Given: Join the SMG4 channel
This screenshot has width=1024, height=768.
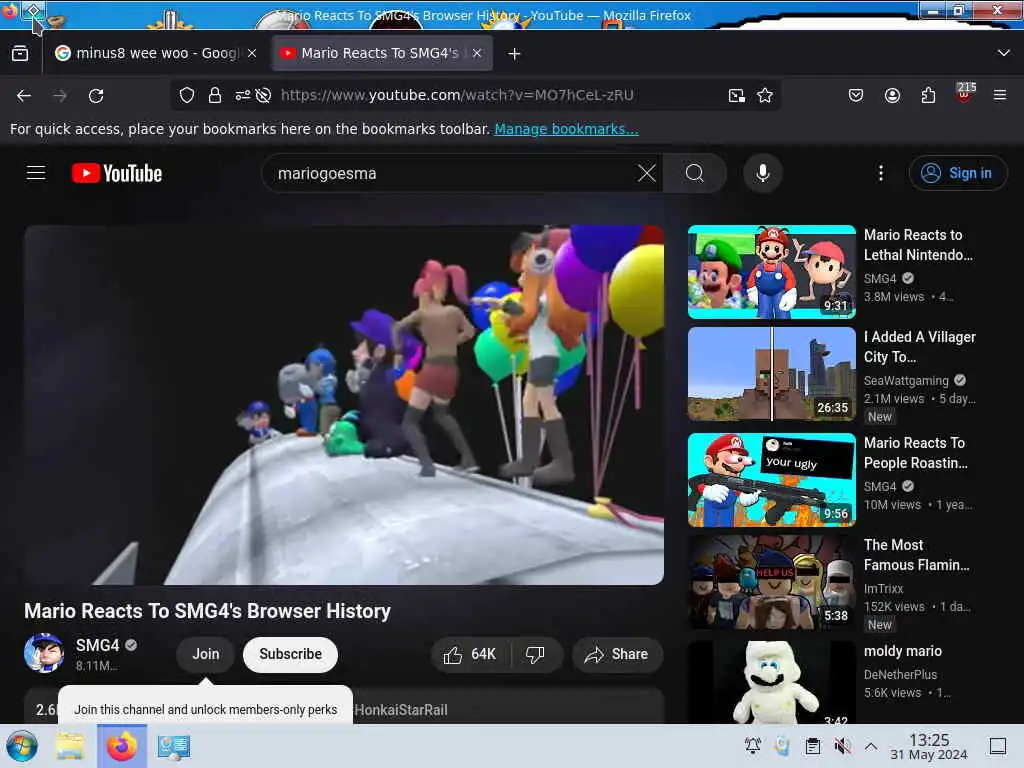Looking at the screenshot, I should (x=206, y=654).
